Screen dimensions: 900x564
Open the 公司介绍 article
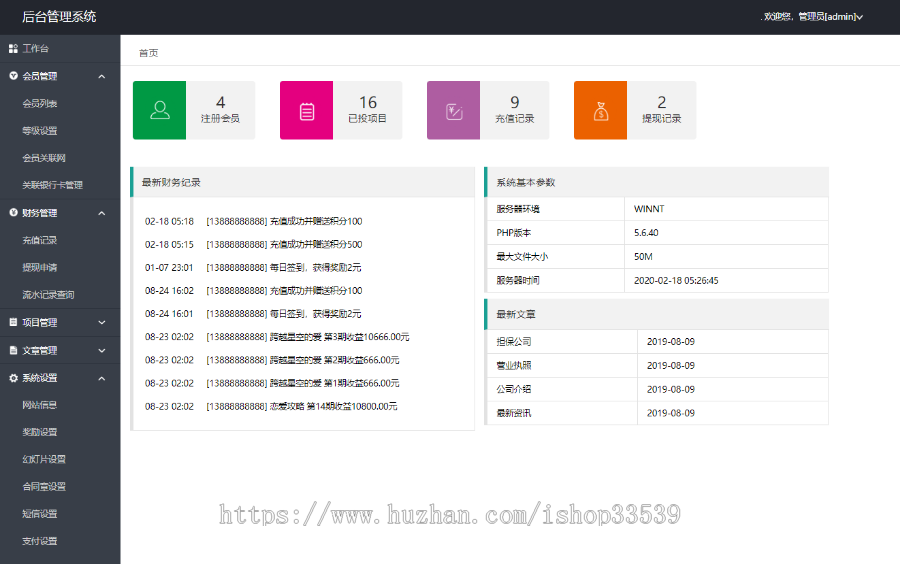514,389
